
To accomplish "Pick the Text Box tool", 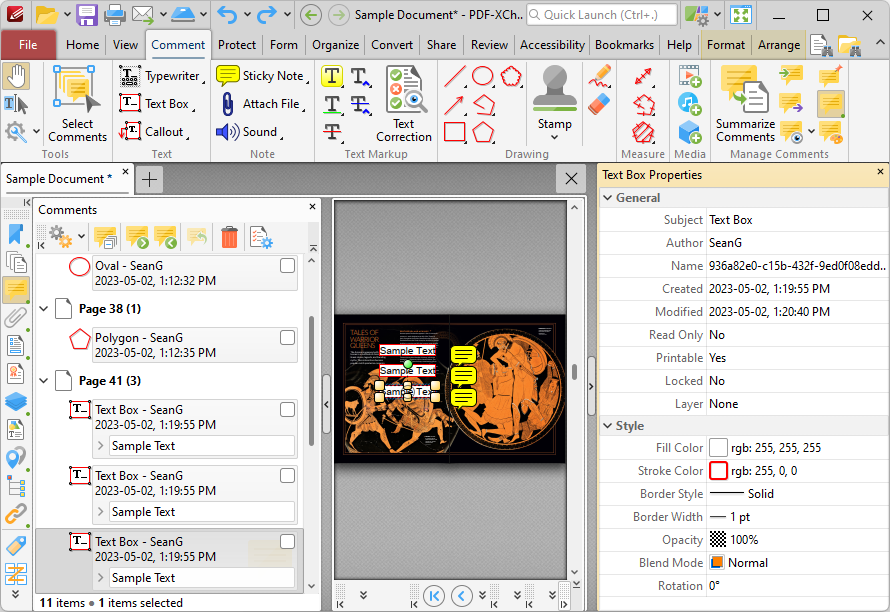I will (x=157, y=104).
